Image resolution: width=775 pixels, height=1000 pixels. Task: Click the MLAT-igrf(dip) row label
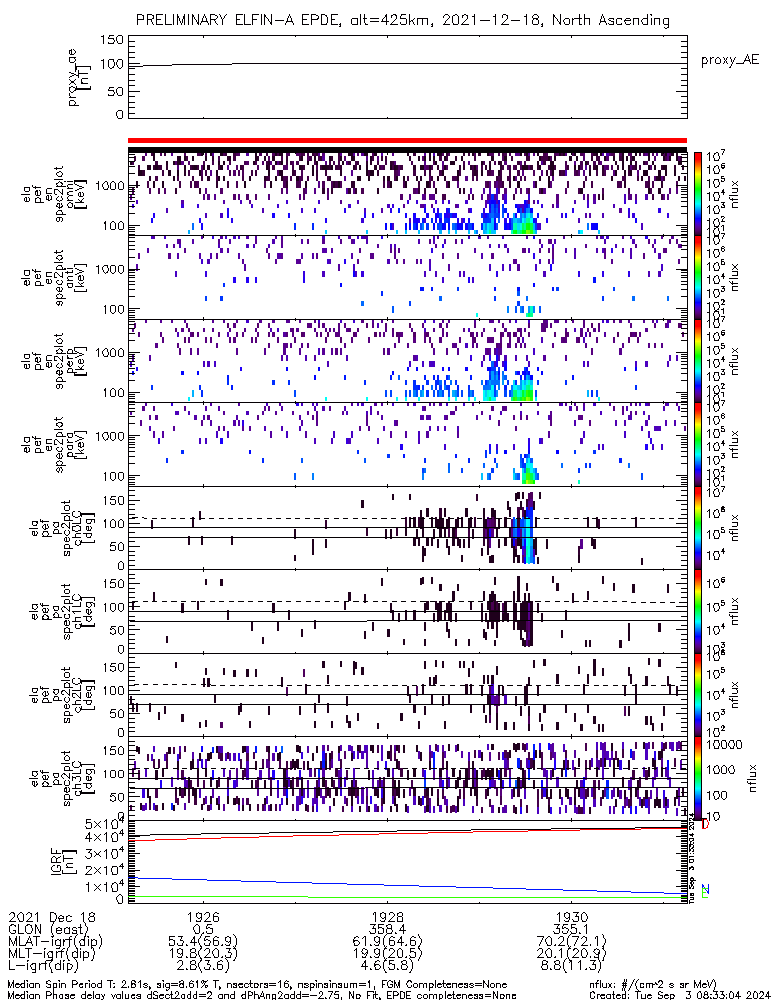55,941
